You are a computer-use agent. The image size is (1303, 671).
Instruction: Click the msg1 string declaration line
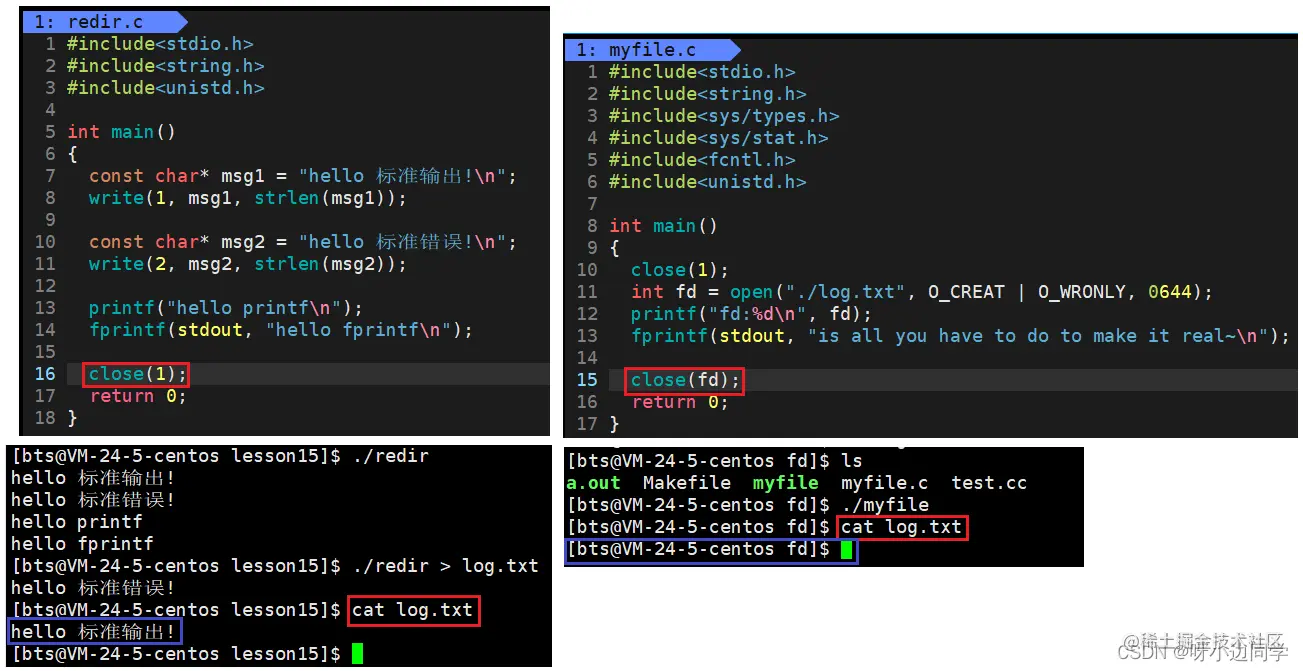[x=303, y=176]
